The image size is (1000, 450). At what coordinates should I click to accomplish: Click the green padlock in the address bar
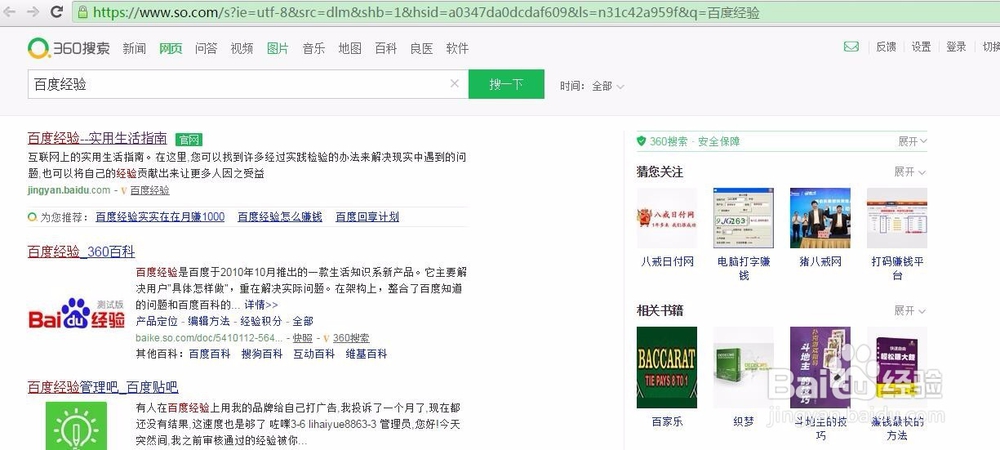click(82, 11)
